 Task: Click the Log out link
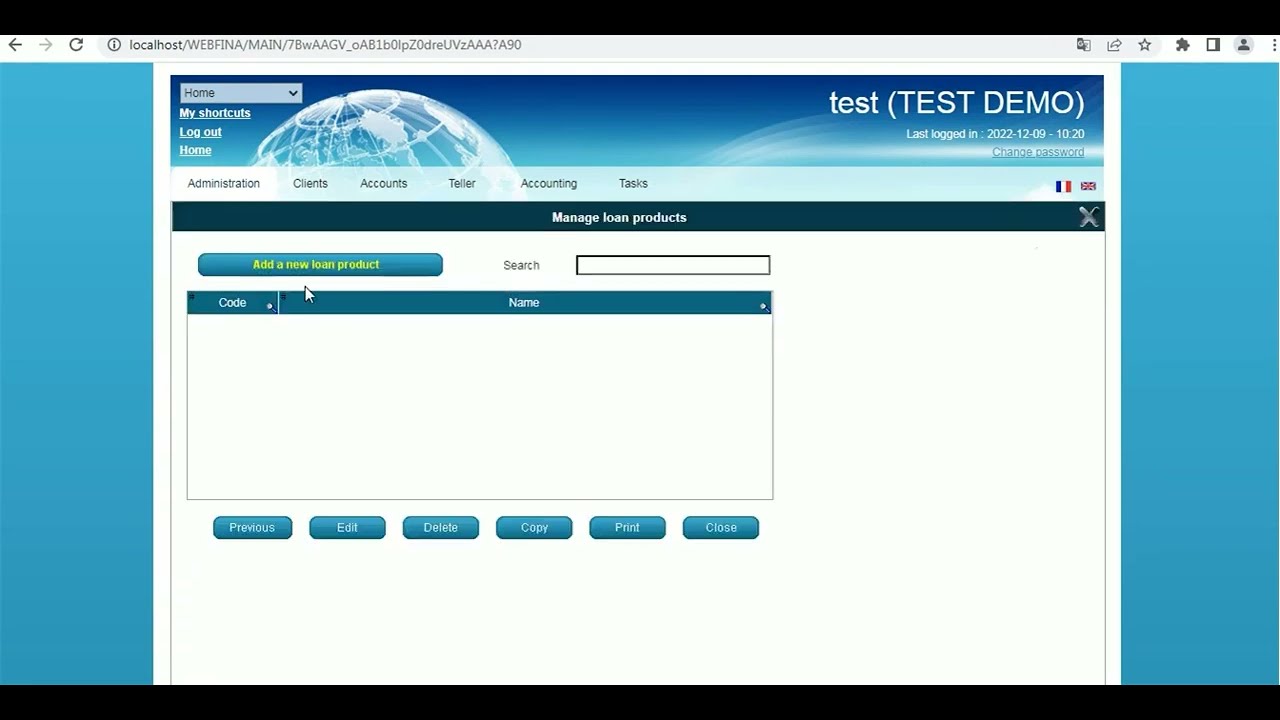200,132
